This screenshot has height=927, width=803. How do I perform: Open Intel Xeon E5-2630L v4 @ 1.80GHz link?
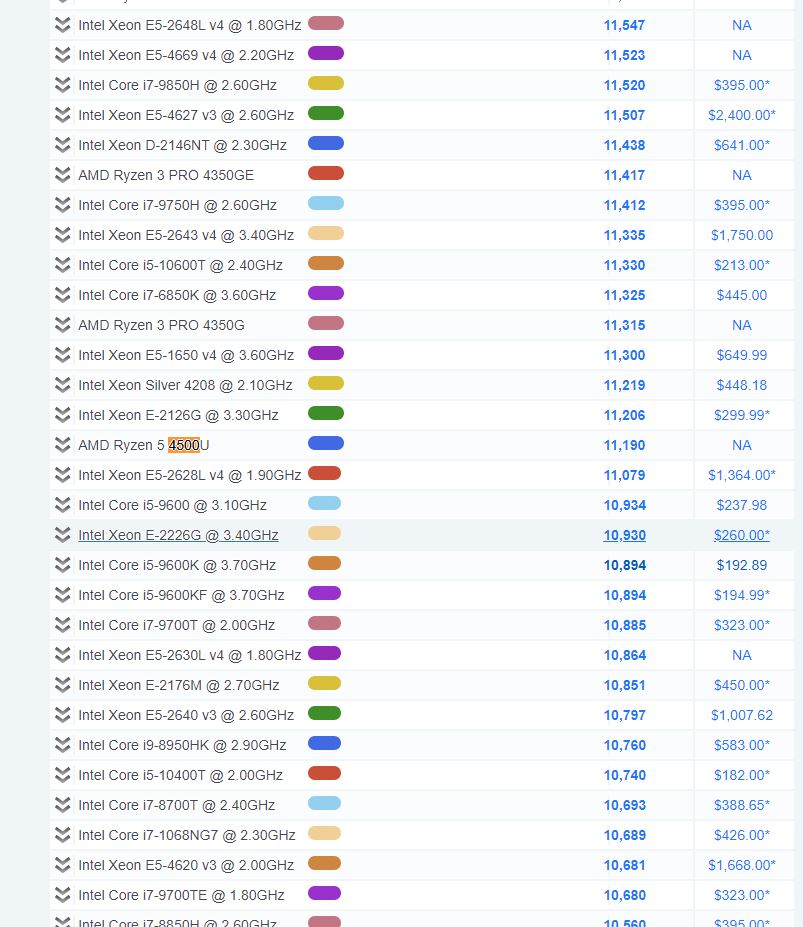point(189,655)
